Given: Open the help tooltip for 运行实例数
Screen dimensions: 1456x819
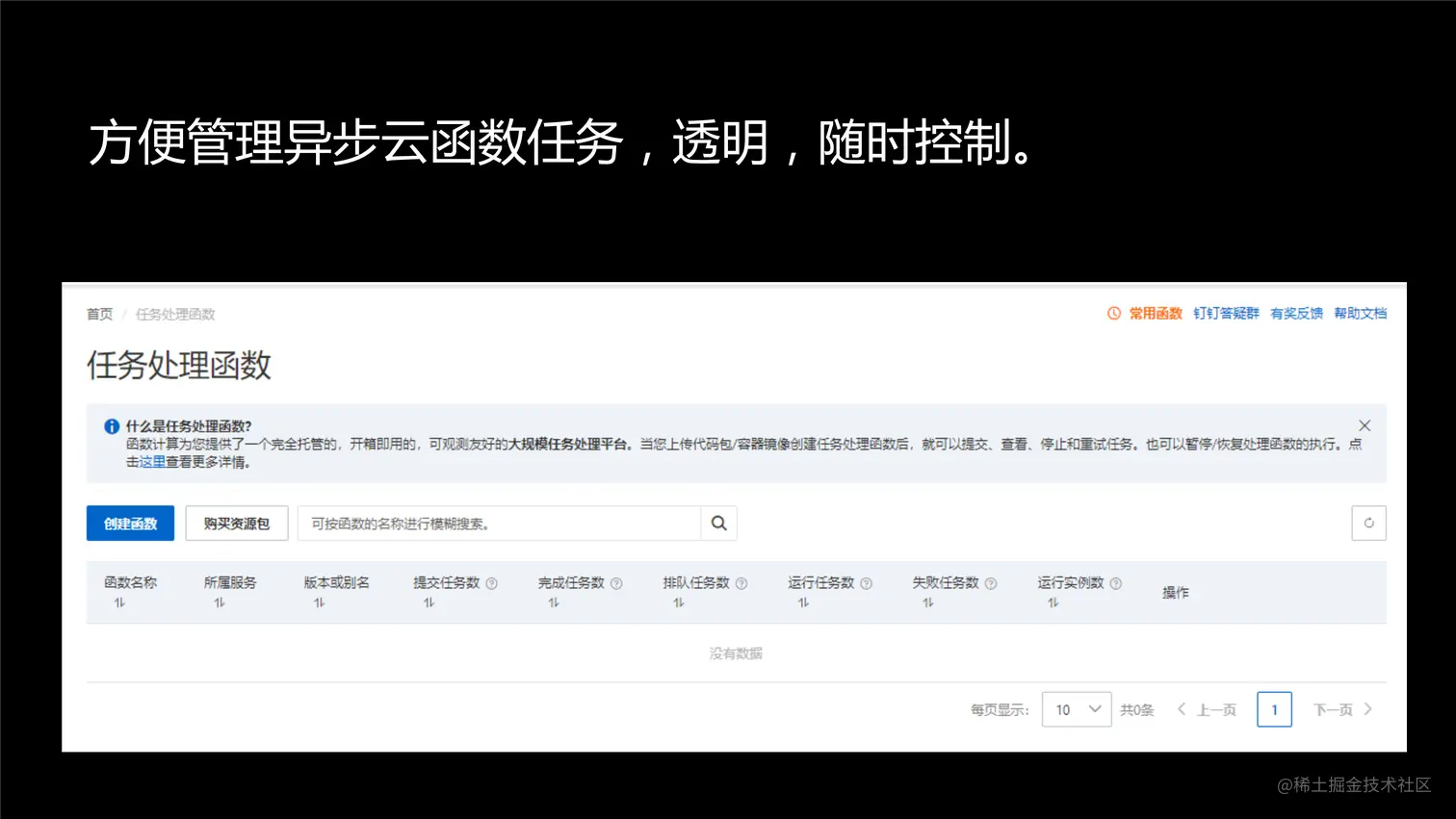Looking at the screenshot, I should pos(1115,582).
